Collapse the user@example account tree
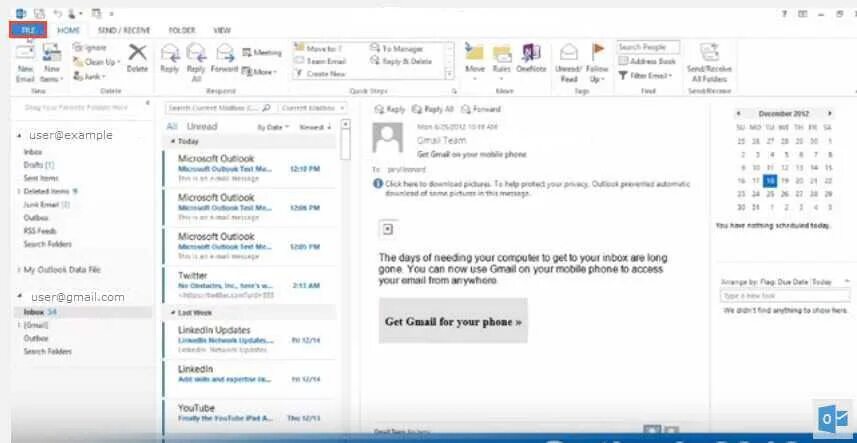The image size is (857, 443). (20, 135)
